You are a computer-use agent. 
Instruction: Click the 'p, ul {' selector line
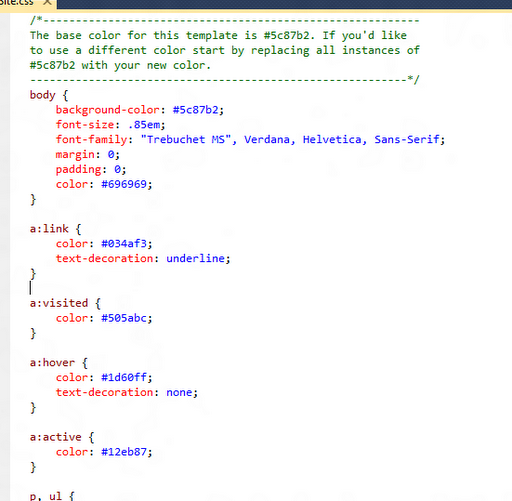click(52, 496)
